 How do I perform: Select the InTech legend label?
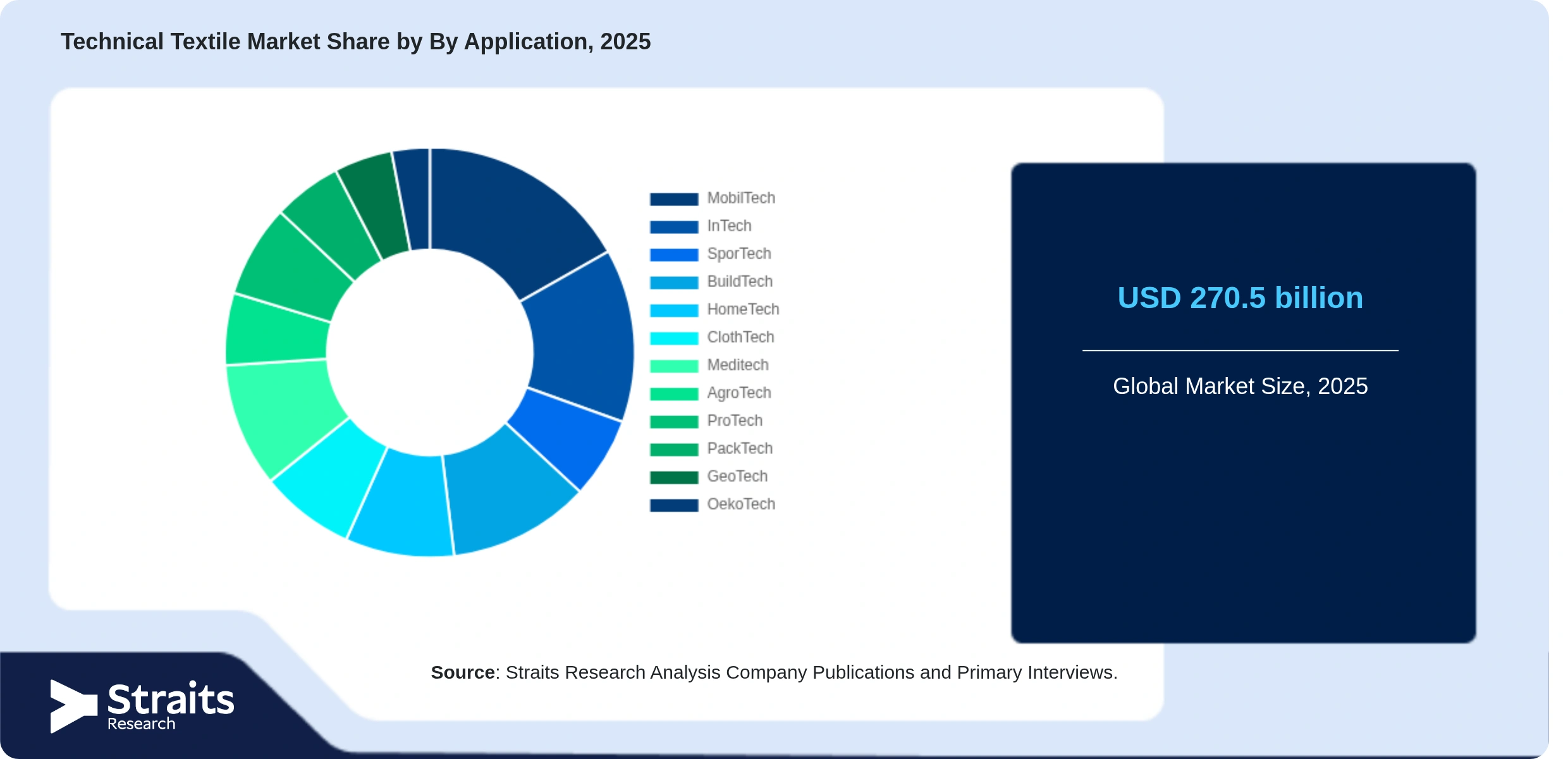(x=729, y=226)
